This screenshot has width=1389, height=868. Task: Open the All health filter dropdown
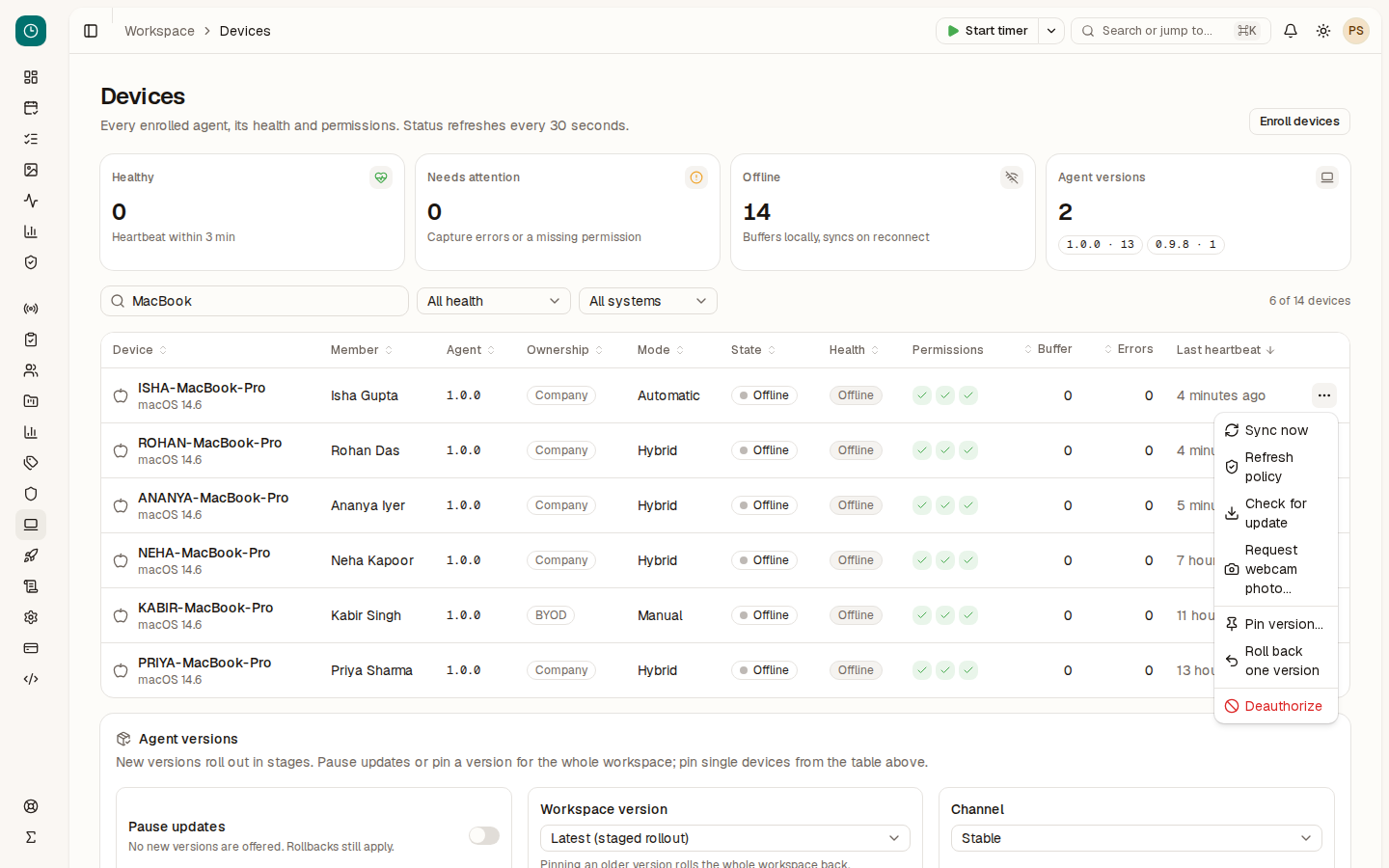(x=494, y=301)
